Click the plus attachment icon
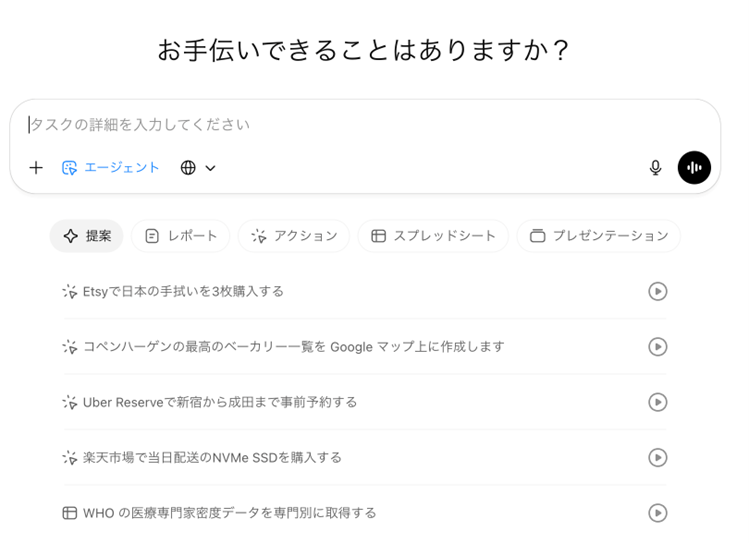Viewport: 749px width, 543px height. tap(36, 168)
